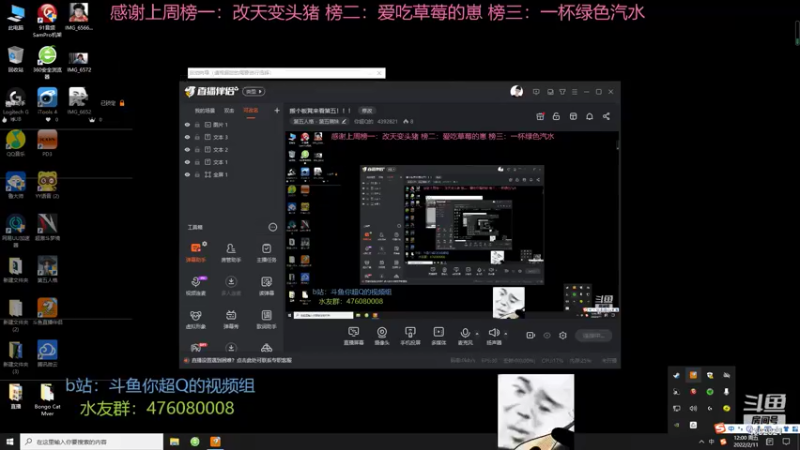Open the 房管助手 tool
The width and height of the screenshot is (800, 450).
[x=231, y=252]
